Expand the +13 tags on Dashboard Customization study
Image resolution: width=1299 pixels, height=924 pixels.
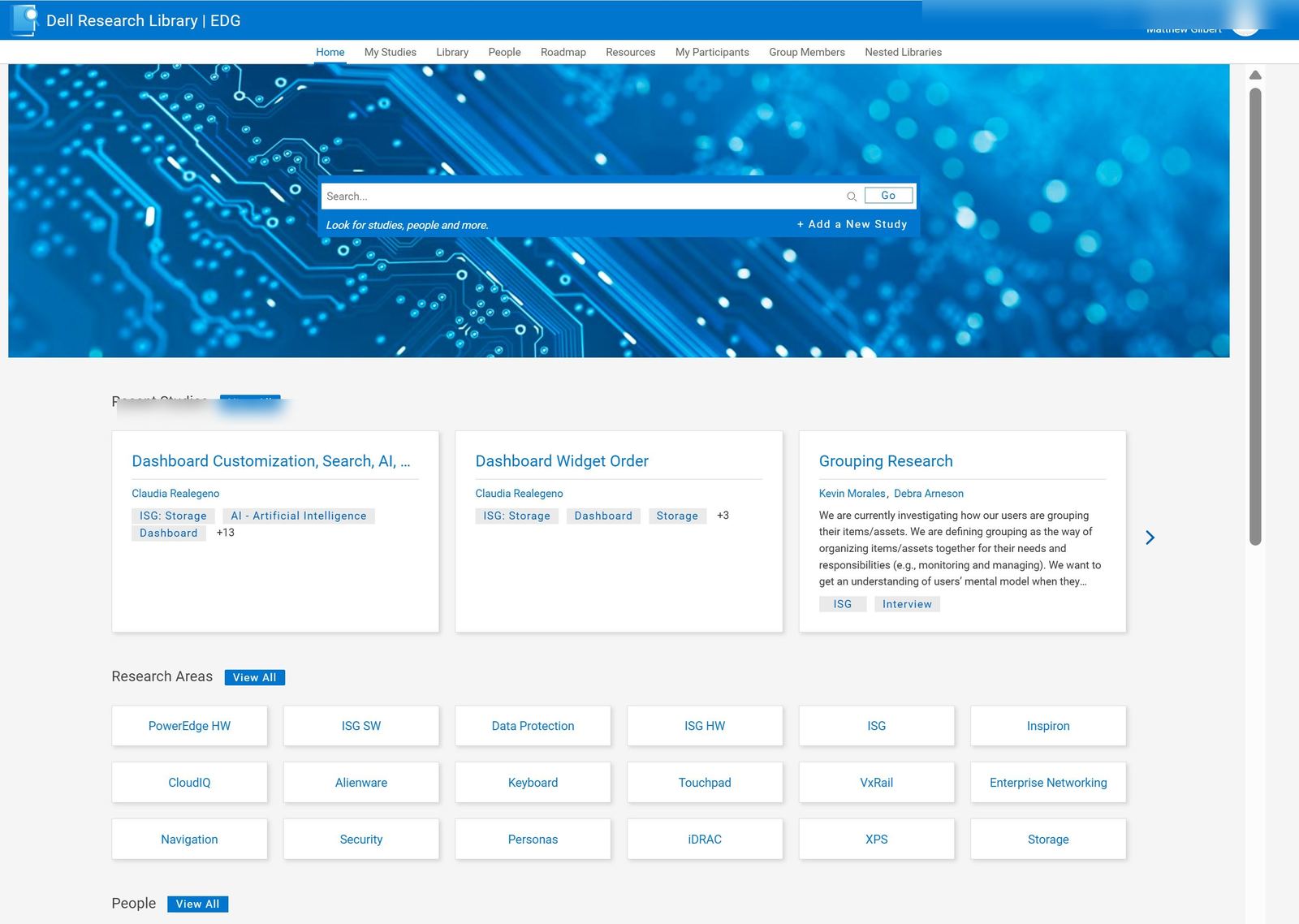click(x=224, y=533)
